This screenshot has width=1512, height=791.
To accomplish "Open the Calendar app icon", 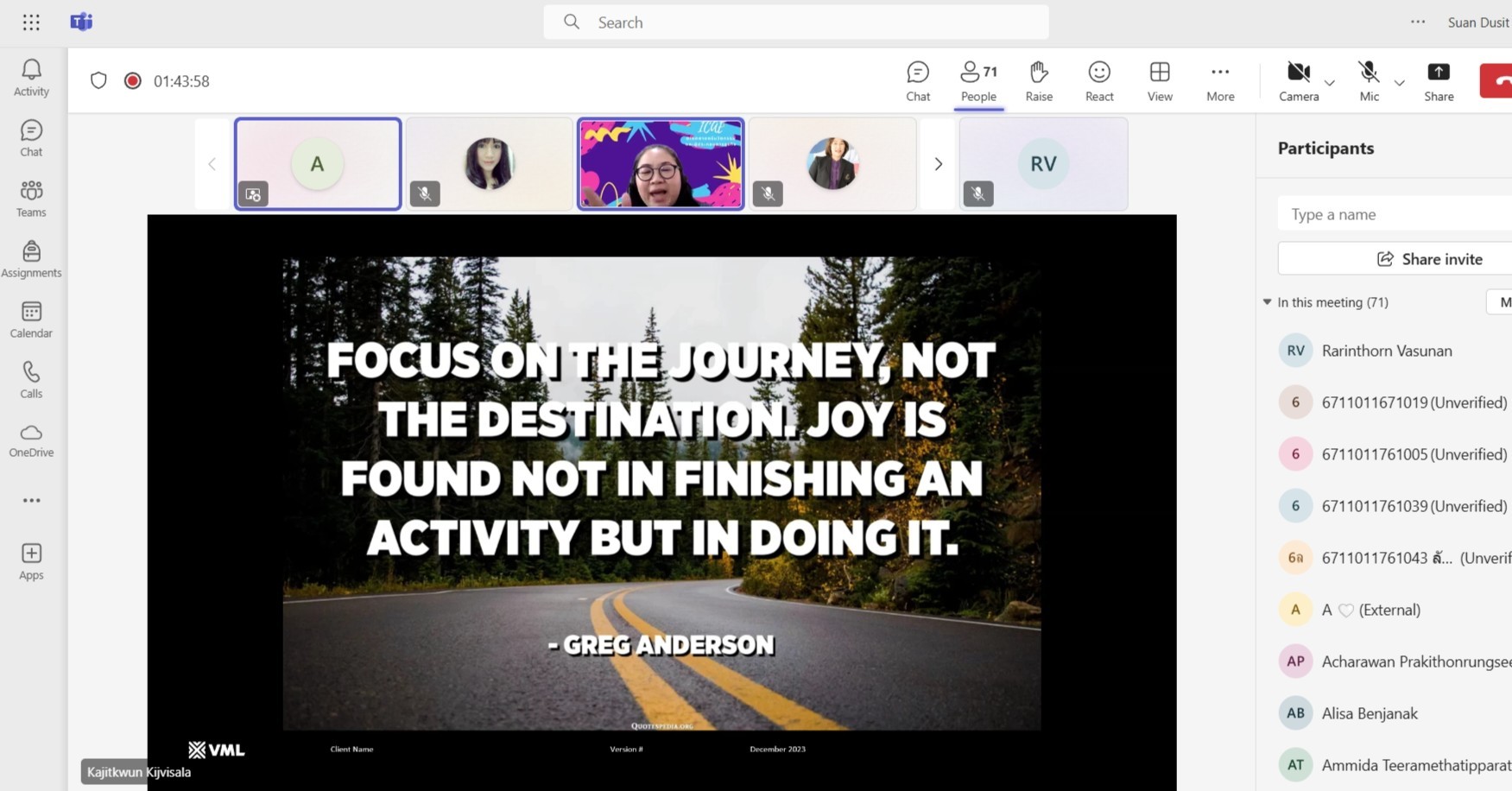I will tap(31, 320).
